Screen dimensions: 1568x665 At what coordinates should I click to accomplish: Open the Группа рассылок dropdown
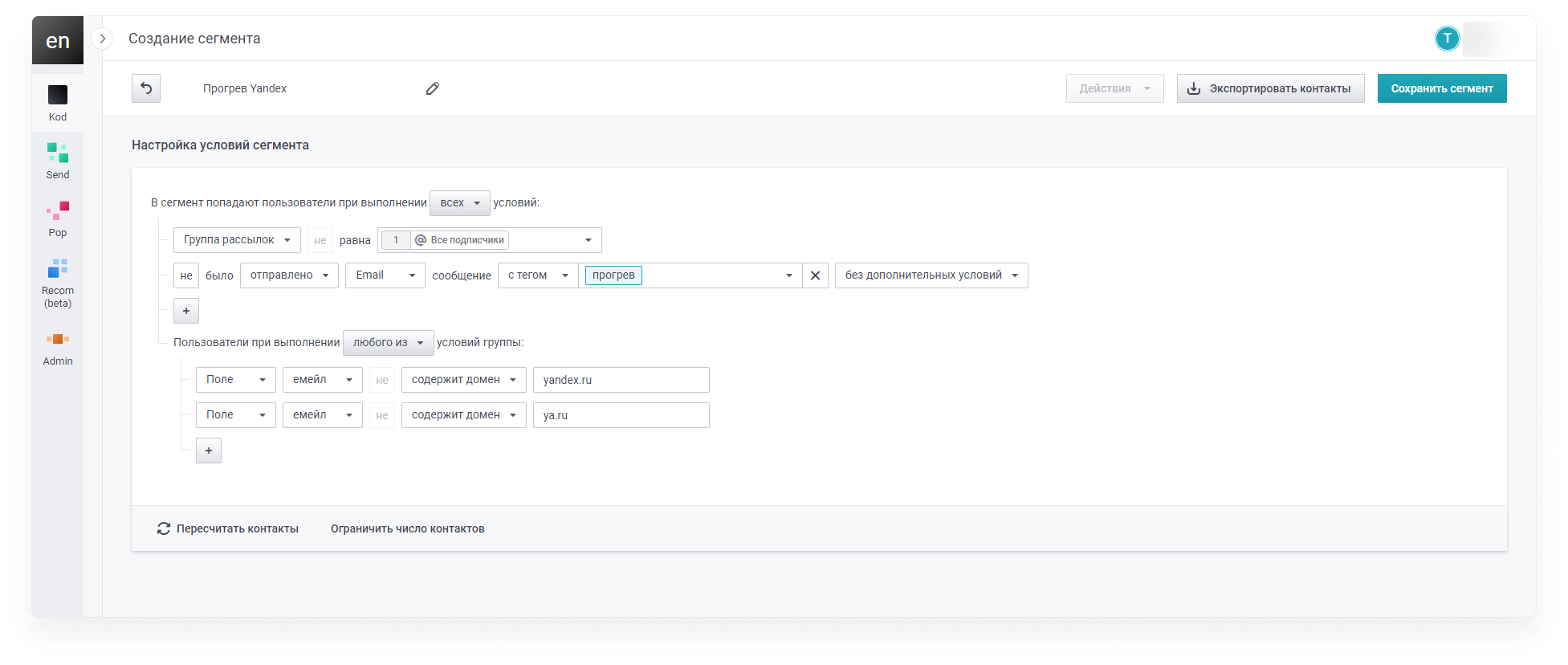237,240
